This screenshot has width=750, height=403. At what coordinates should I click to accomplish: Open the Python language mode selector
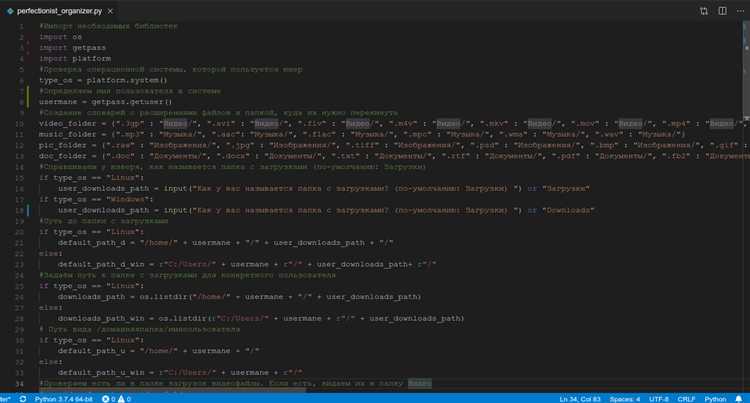[715, 399]
